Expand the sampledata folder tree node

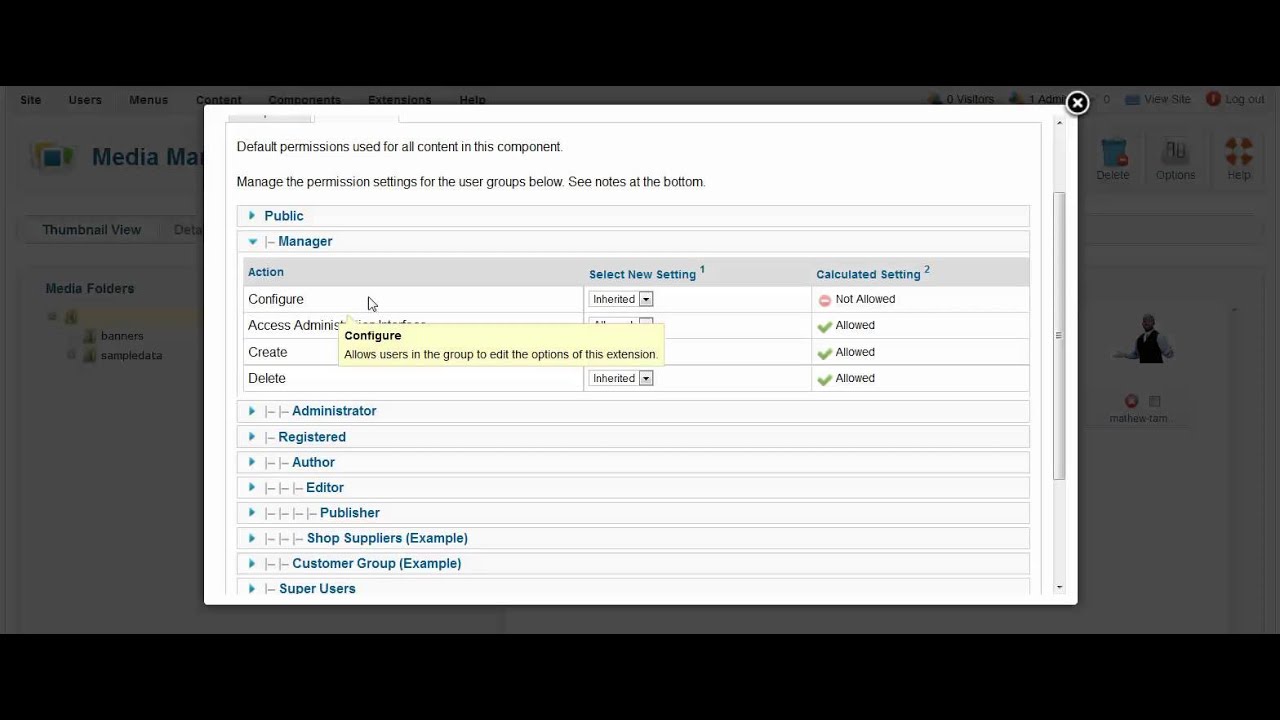click(x=71, y=355)
